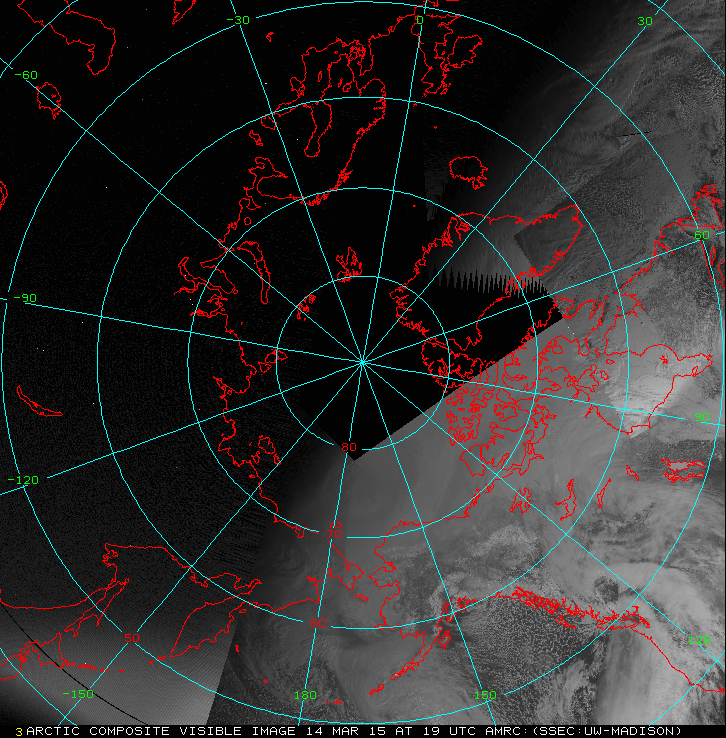The image size is (726, 738).
Task: Click the -90 longitude label
Action: tap(25, 298)
